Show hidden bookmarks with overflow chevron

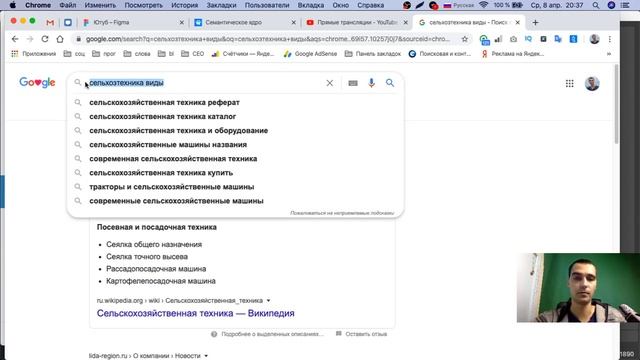[609, 53]
